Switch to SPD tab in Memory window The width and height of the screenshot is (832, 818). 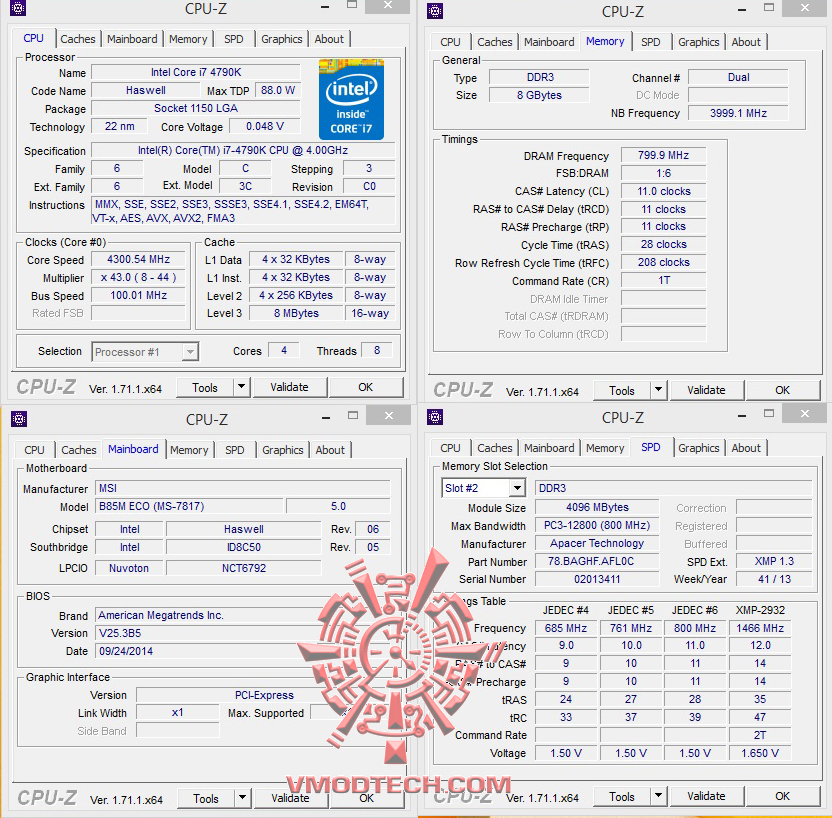[x=651, y=42]
